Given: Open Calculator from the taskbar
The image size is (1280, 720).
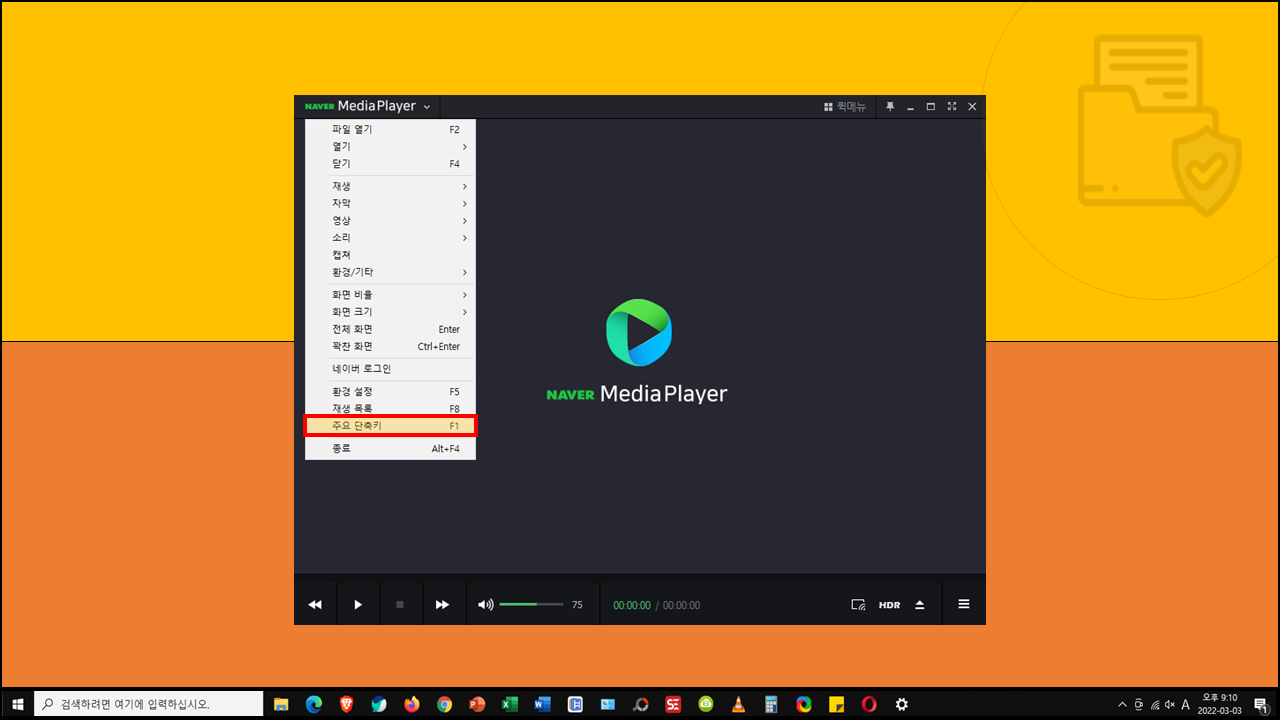Looking at the screenshot, I should [771, 704].
